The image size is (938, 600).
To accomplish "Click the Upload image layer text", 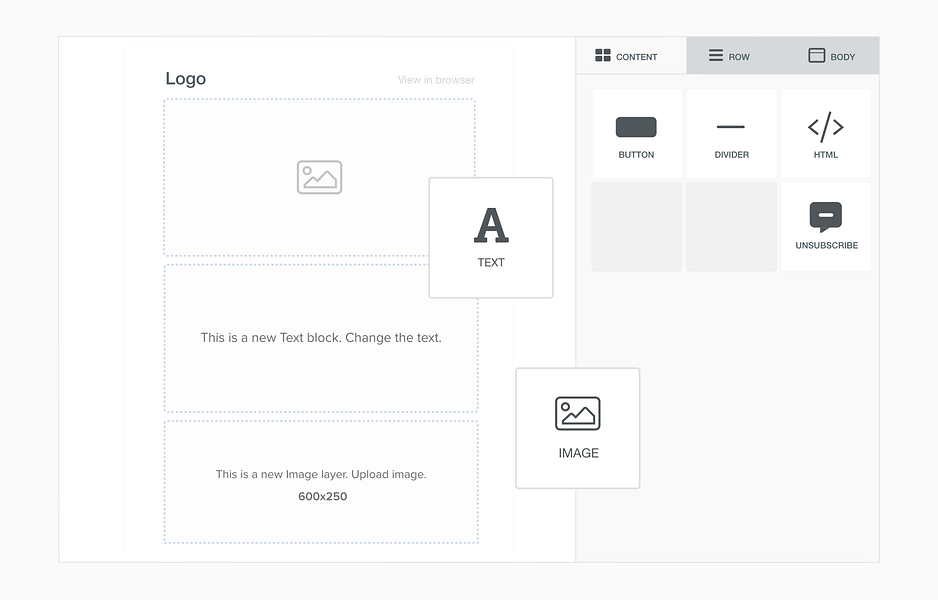I will tap(321, 474).
